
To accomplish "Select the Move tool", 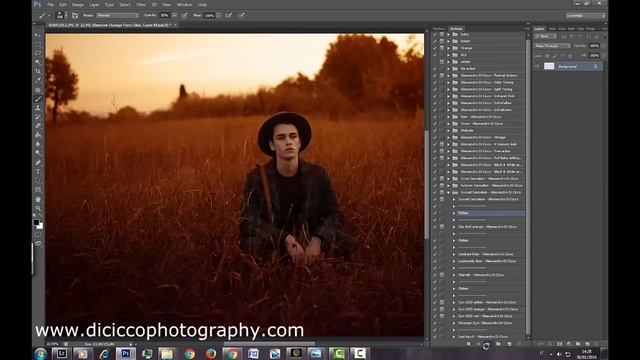I will click(38, 36).
